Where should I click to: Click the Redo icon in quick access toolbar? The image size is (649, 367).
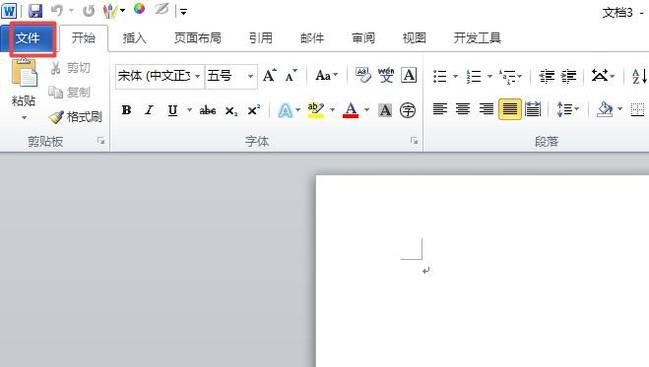[x=88, y=10]
